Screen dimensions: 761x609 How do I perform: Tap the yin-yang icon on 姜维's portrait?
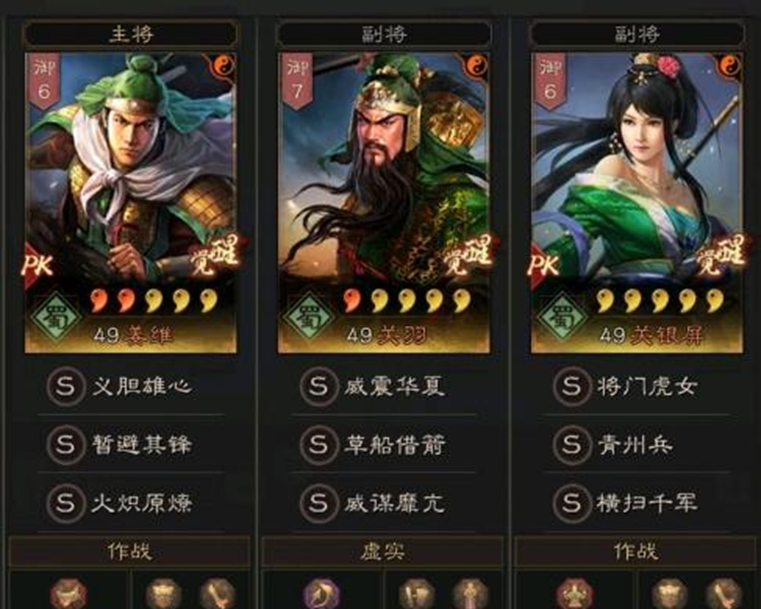[x=225, y=65]
